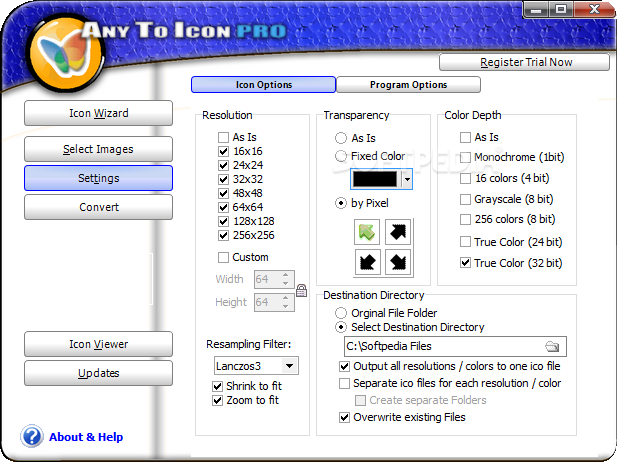
Task: Toggle the Shrink to fit checkbox
Action: coord(217,386)
